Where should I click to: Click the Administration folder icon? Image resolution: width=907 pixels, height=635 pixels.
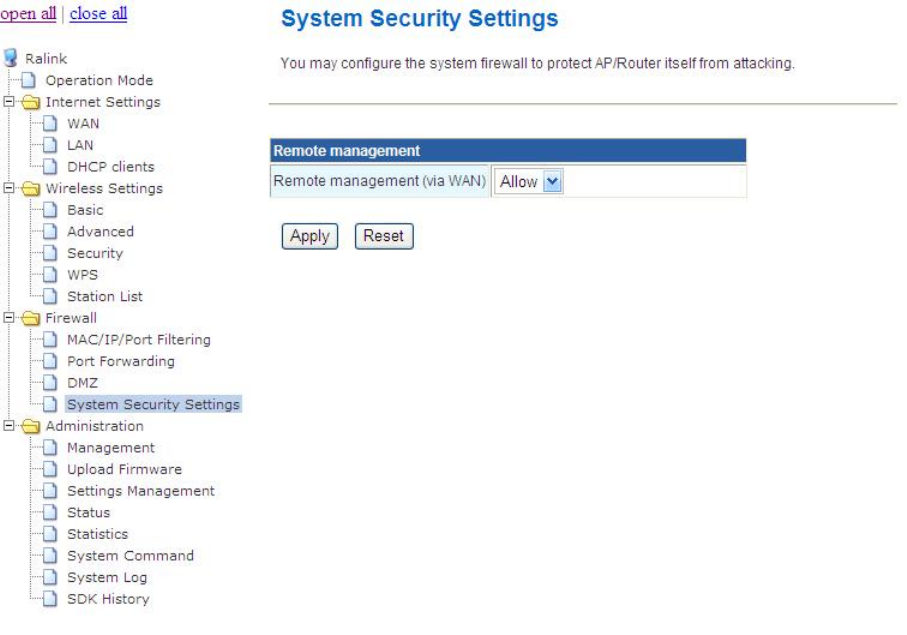pos(33,426)
